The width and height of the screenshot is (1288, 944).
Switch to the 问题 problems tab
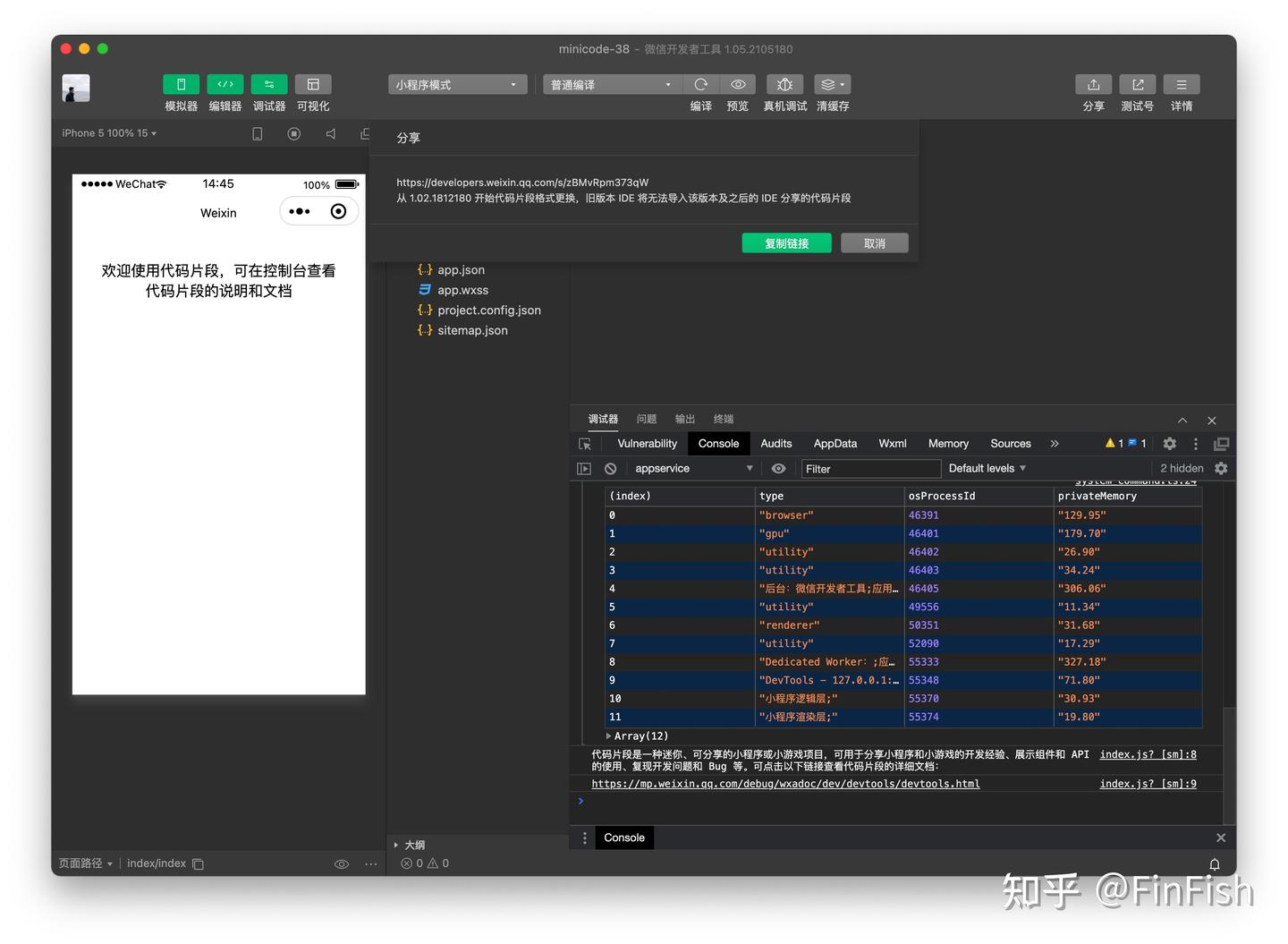tap(647, 419)
